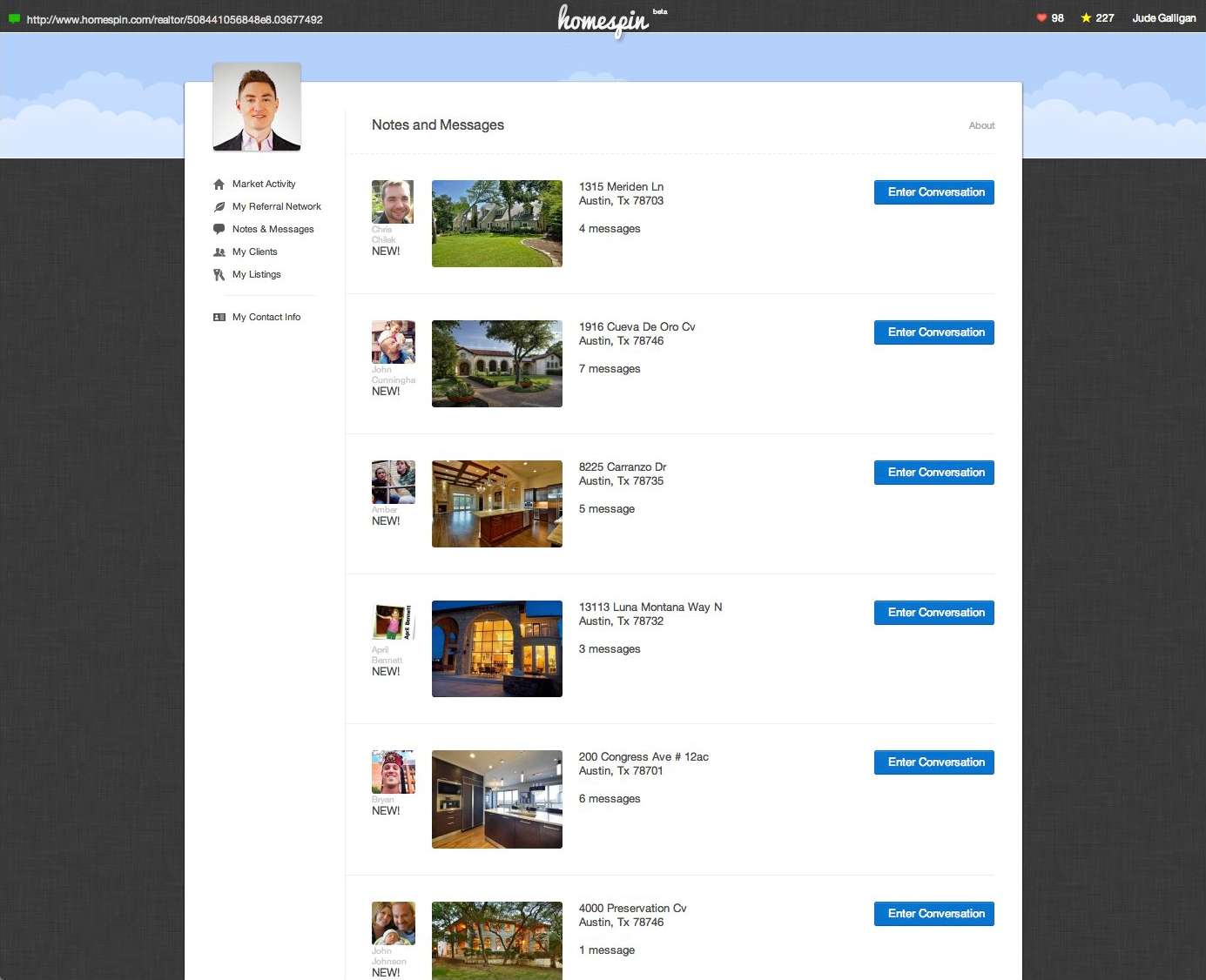The height and width of the screenshot is (980, 1206).
Task: Click the 8225 Carranzo Dr kitchen photo
Action: coord(497,504)
